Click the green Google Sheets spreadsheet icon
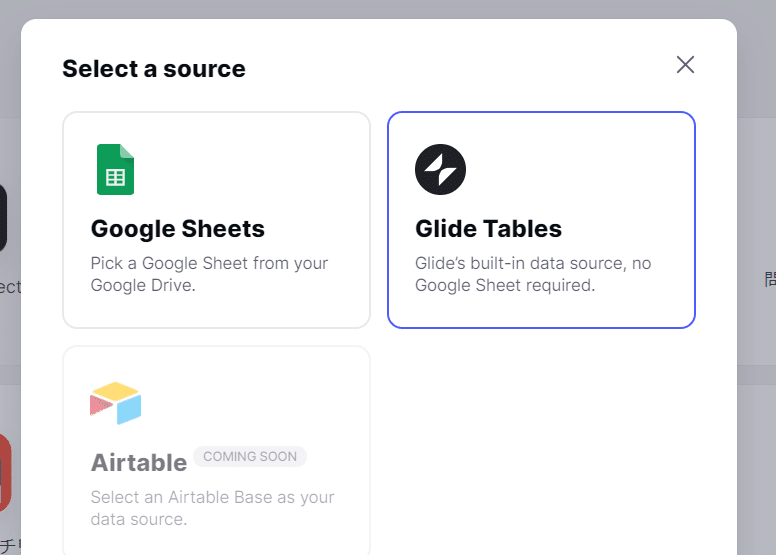 tap(115, 169)
